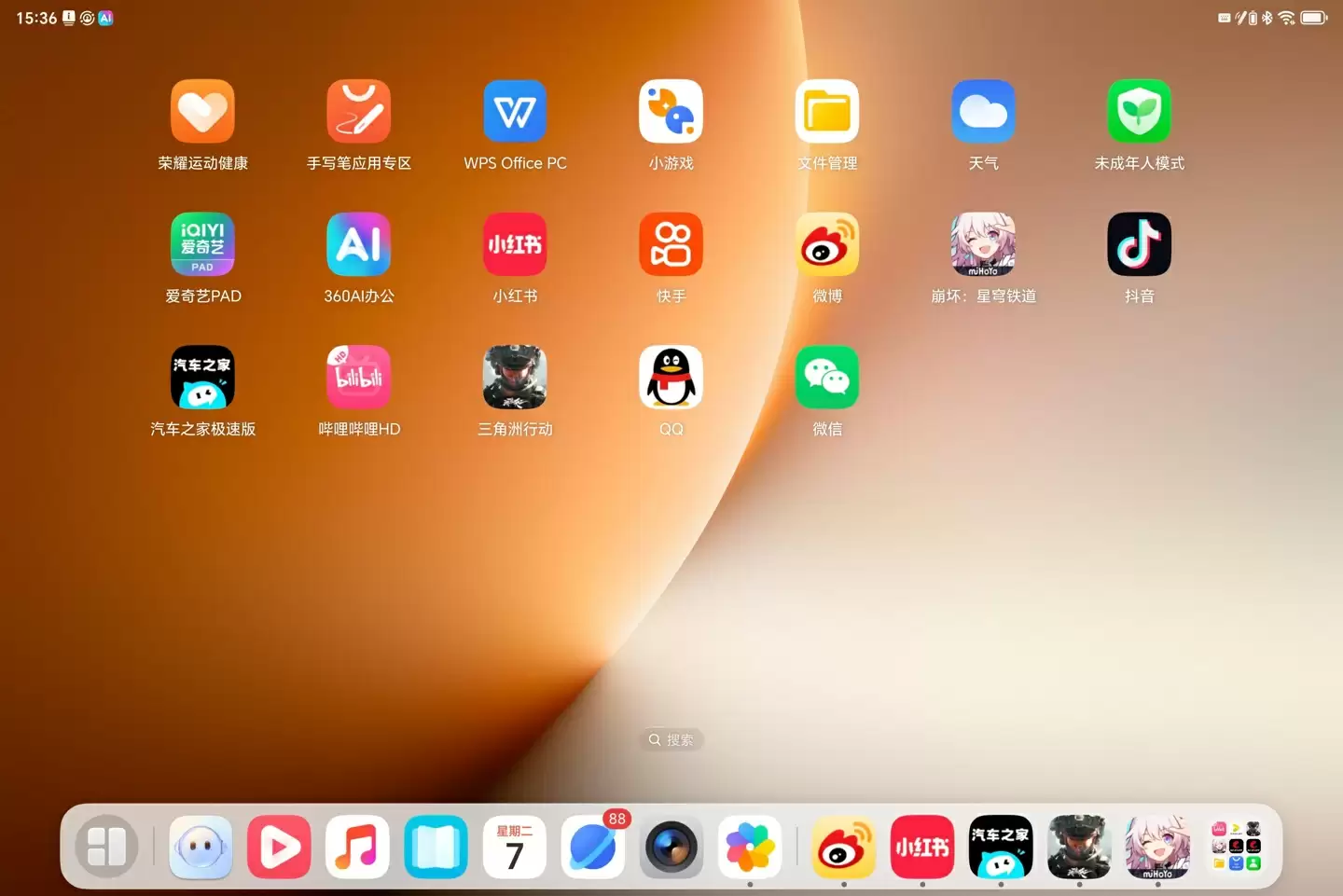Check the 天气 weather app
This screenshot has width=1343, height=896.
(x=983, y=111)
